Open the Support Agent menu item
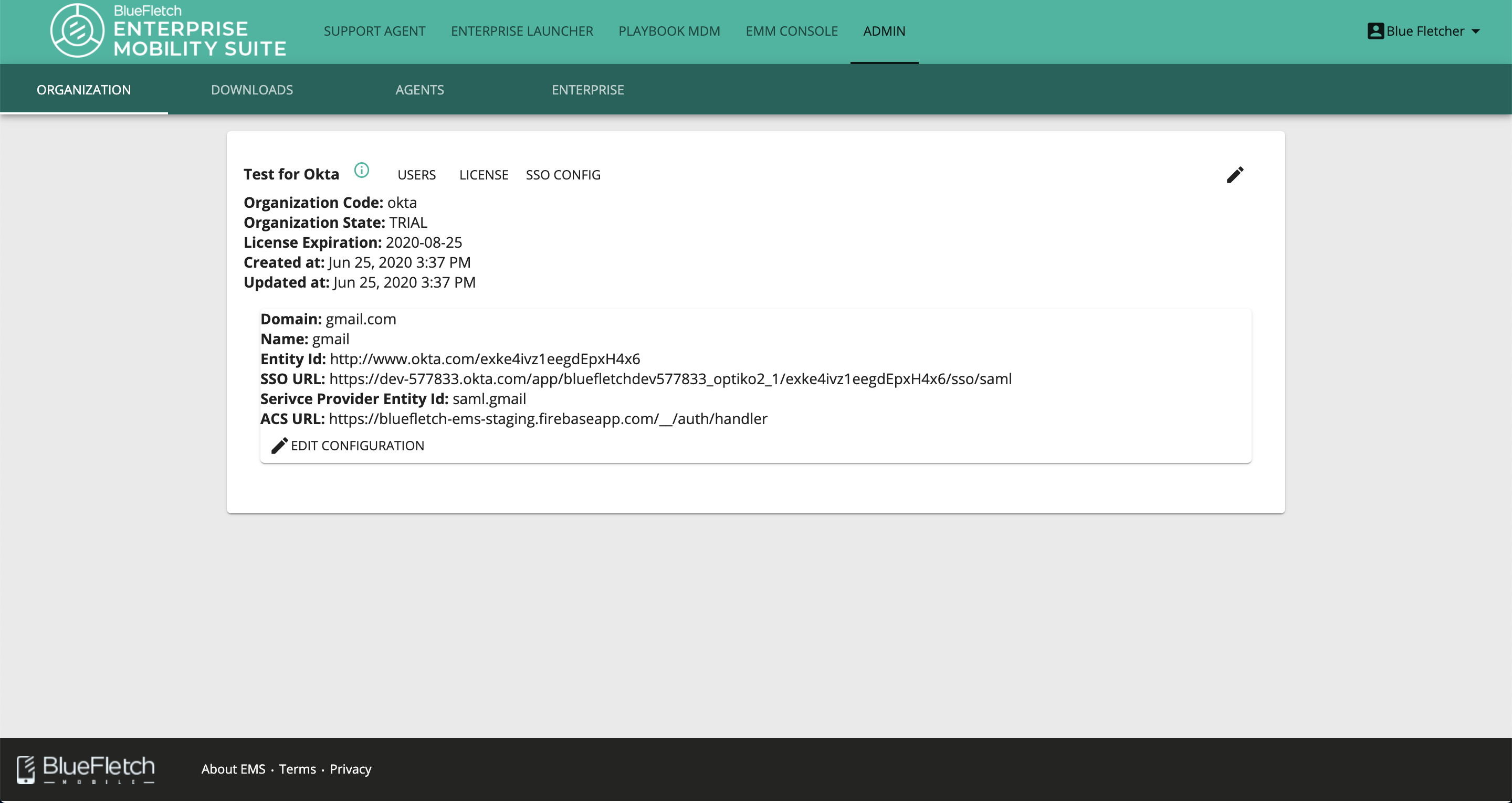This screenshot has width=1512, height=803. [374, 31]
